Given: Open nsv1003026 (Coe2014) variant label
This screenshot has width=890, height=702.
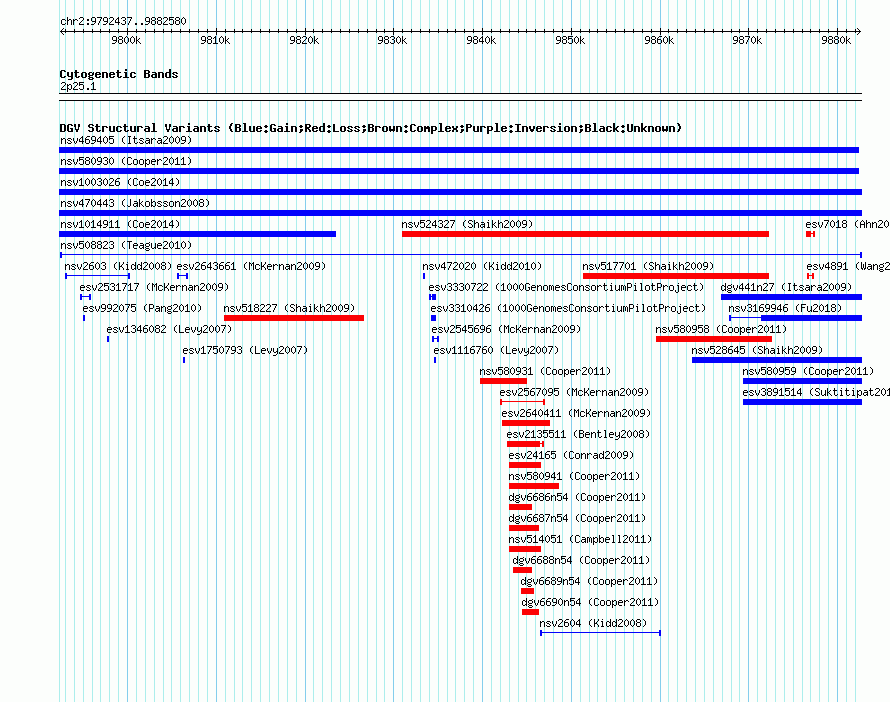Looking at the screenshot, I should point(120,182).
